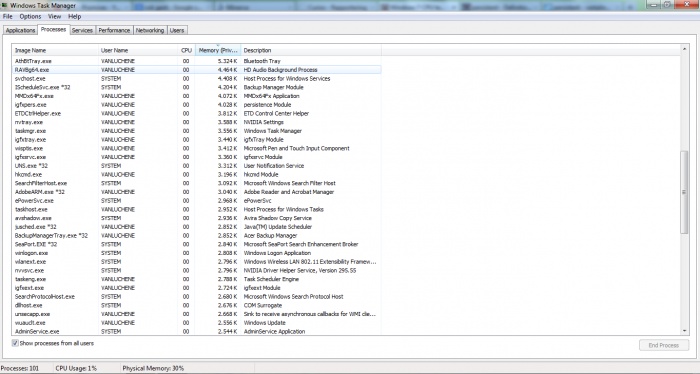This screenshot has width=700, height=374.
Task: Click the End Process button
Action: point(663,345)
